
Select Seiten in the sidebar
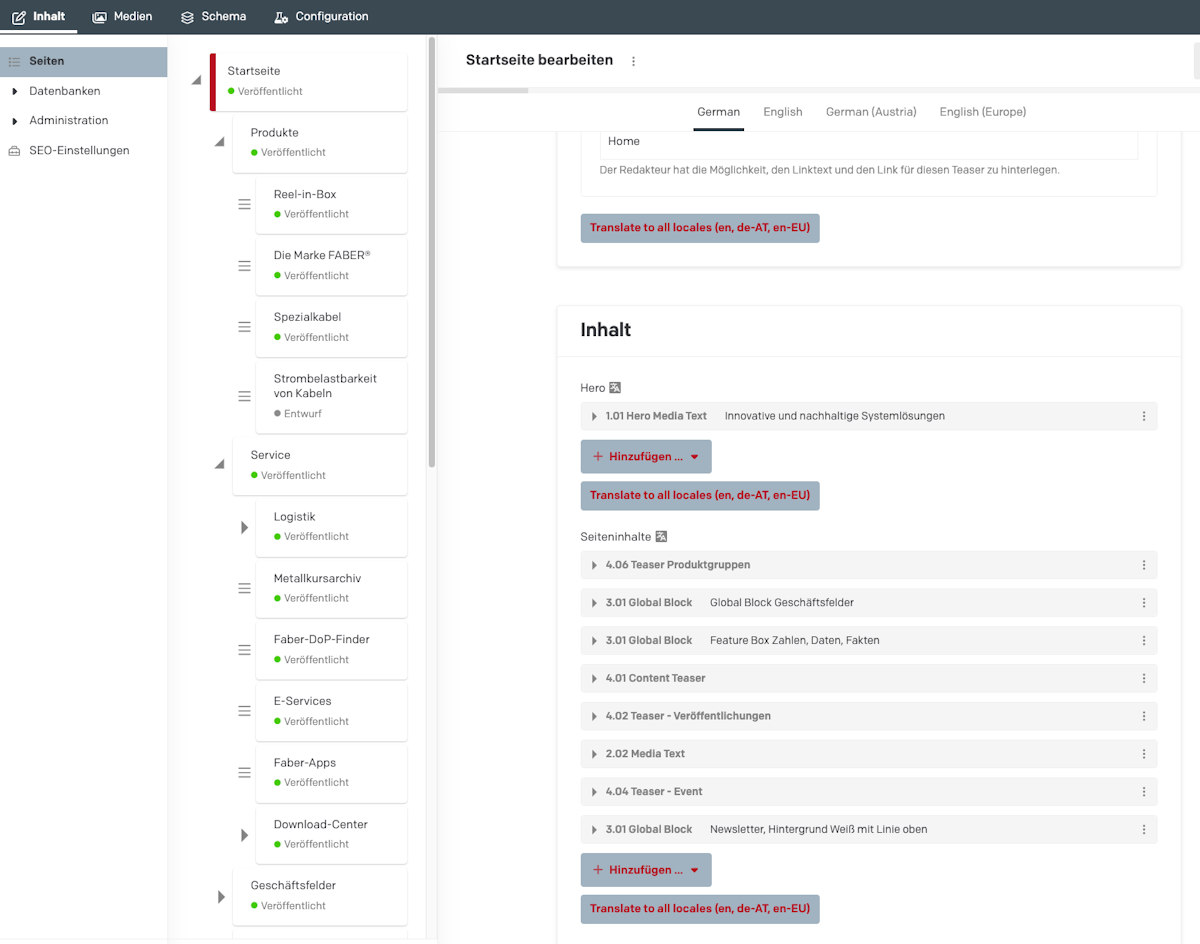pyautogui.click(x=83, y=61)
